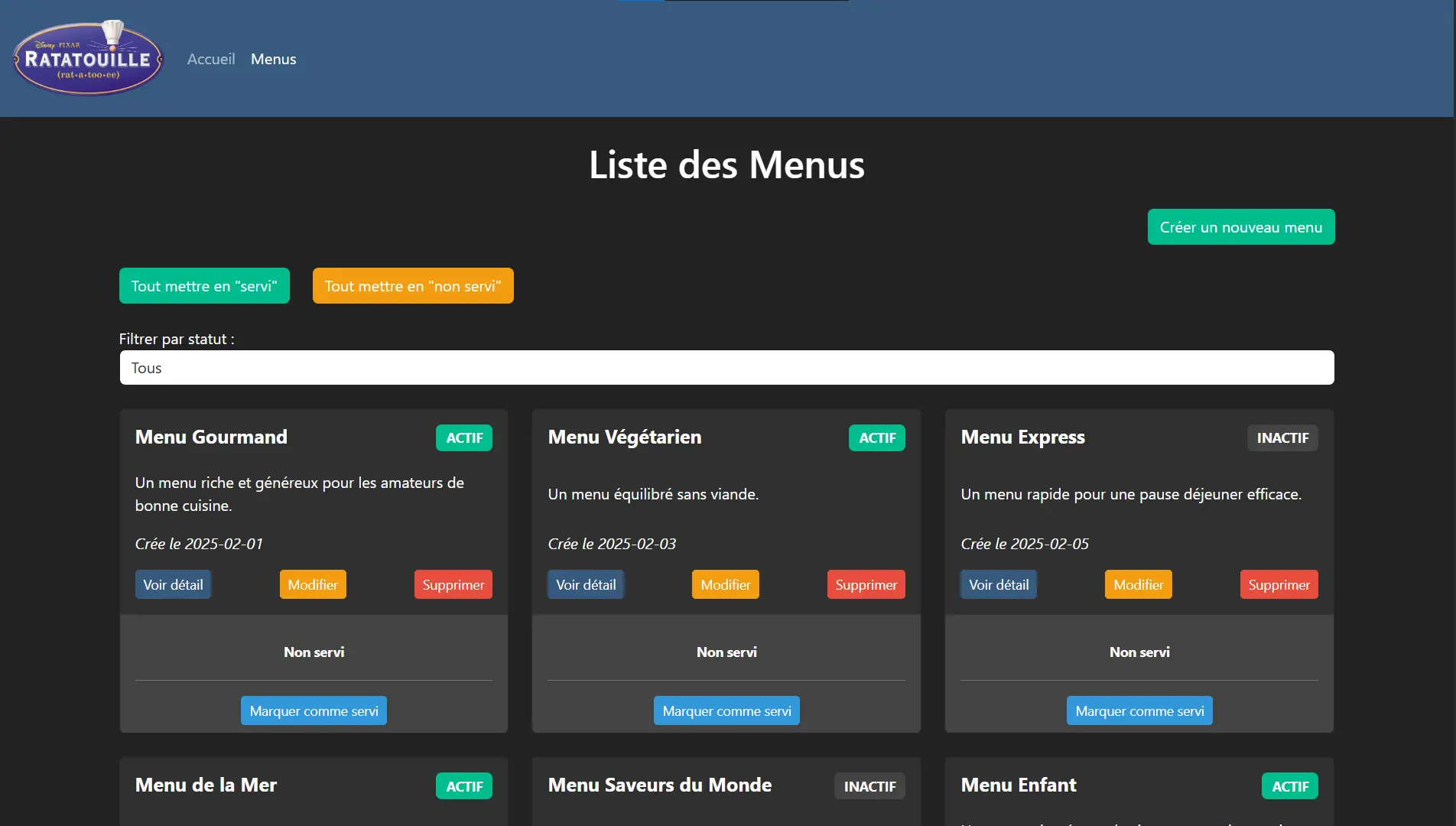Screen dimensions: 1456x826
Task: Modify Menu Gourmand
Action: click(313, 584)
